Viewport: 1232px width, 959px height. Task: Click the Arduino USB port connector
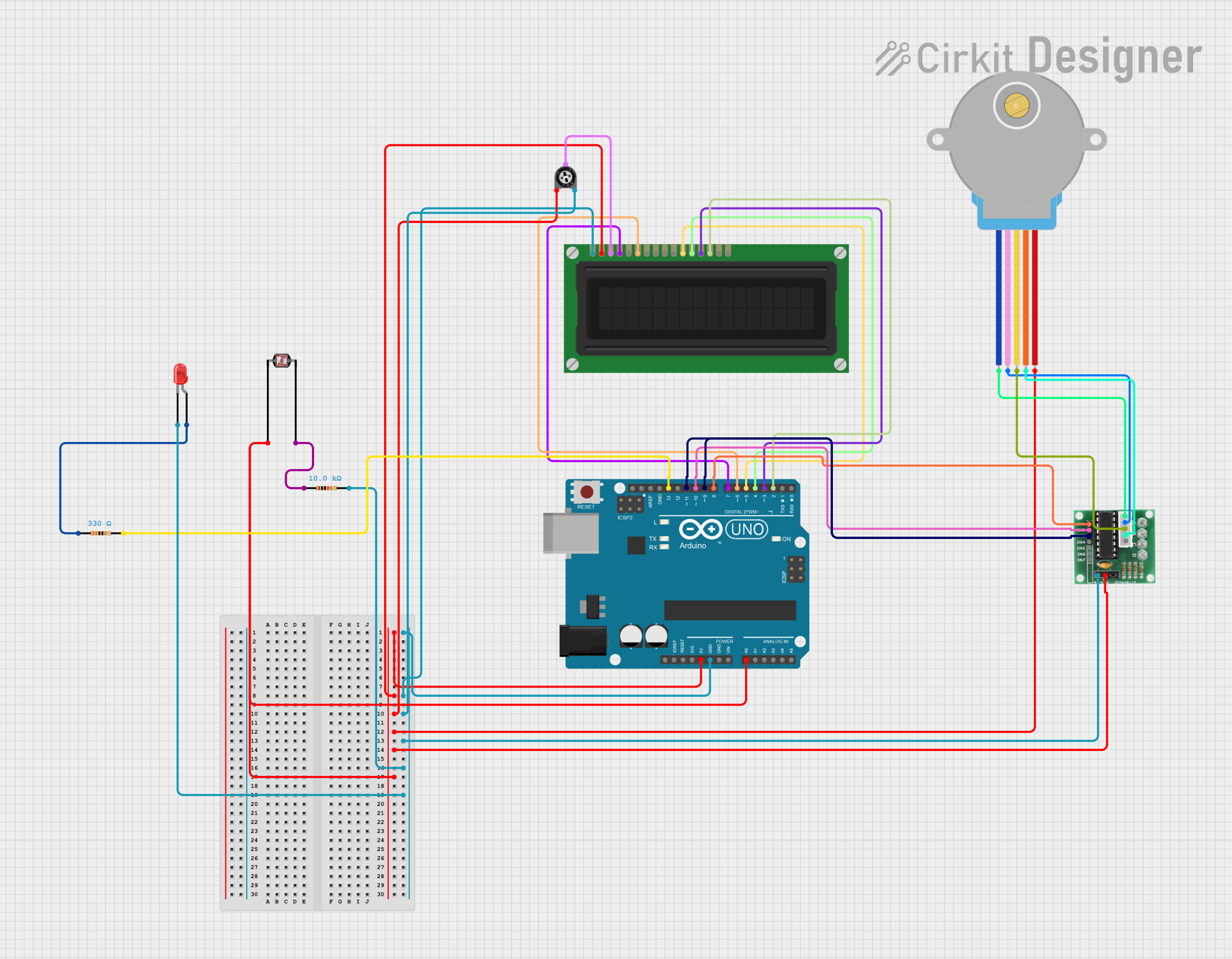pos(570,533)
